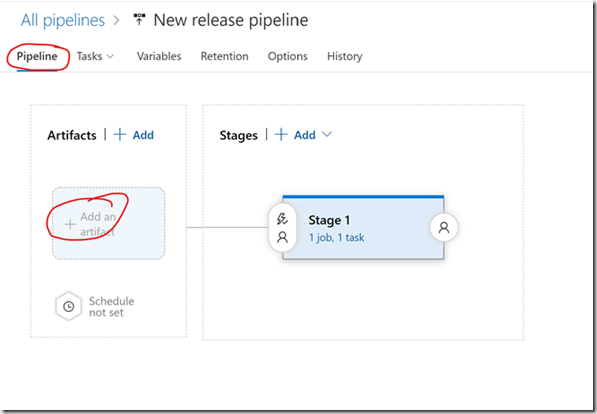The width and height of the screenshot is (597, 414).
Task: Click the Schedule not set label
Action: [111, 307]
